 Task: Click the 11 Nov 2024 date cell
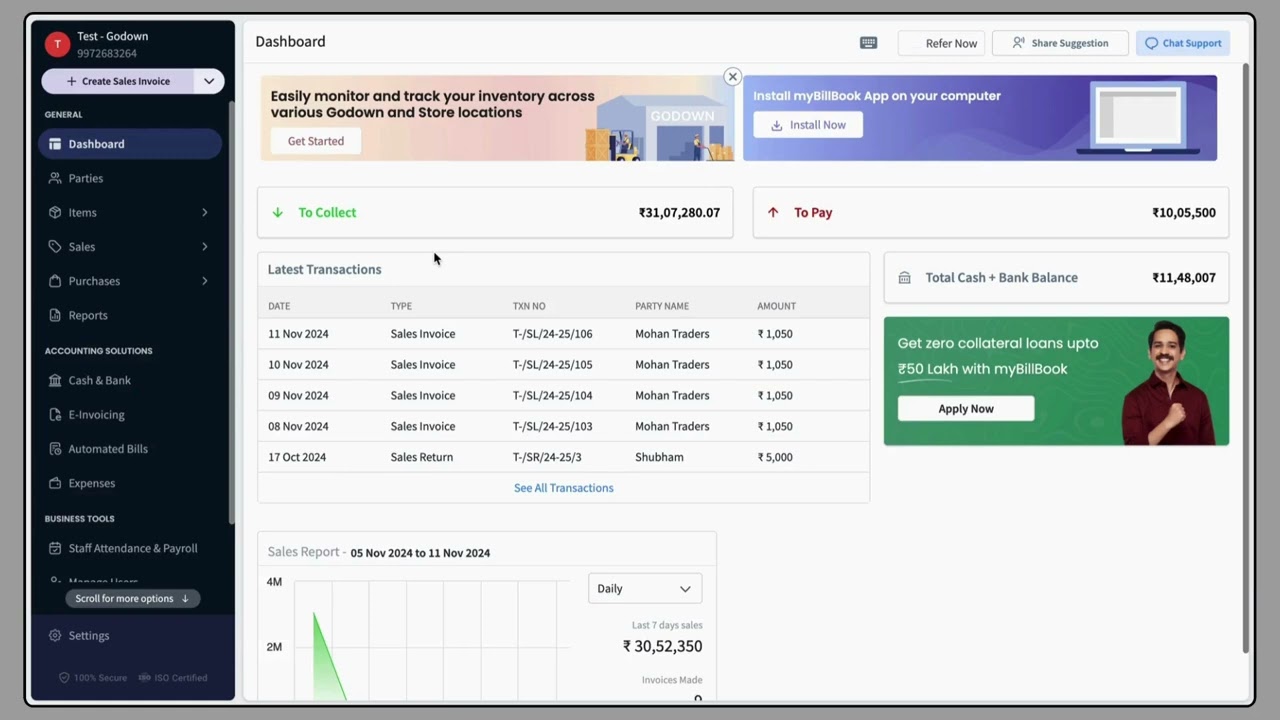[298, 334]
